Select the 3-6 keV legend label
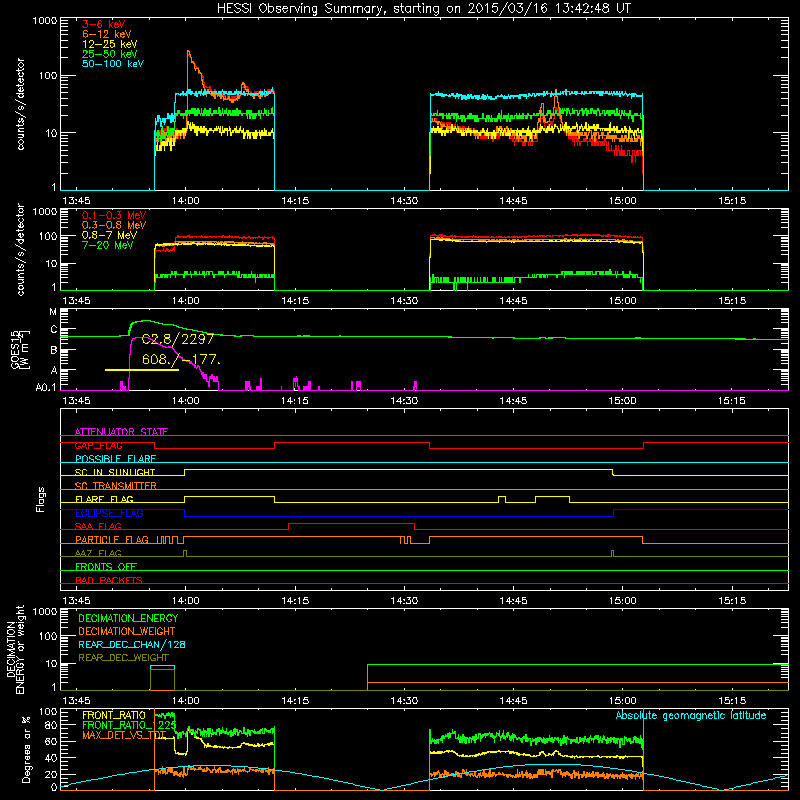The height and width of the screenshot is (800, 800). click(x=104, y=24)
